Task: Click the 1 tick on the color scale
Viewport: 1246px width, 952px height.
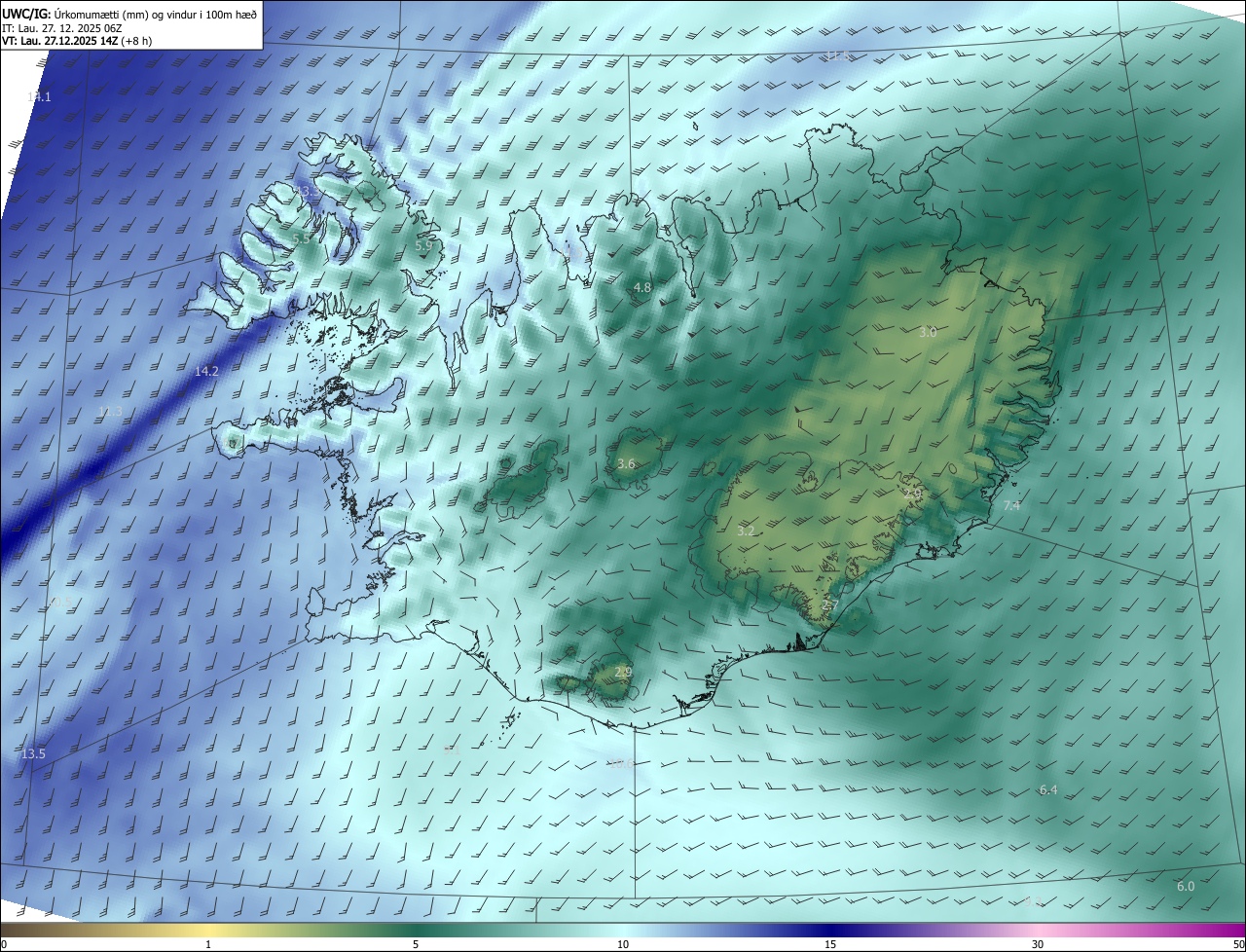Action: tap(209, 944)
